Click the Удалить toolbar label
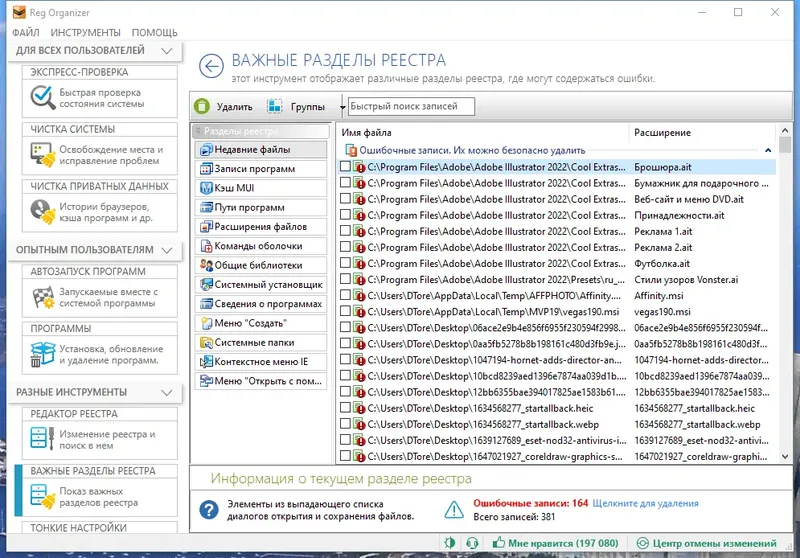 tap(234, 107)
